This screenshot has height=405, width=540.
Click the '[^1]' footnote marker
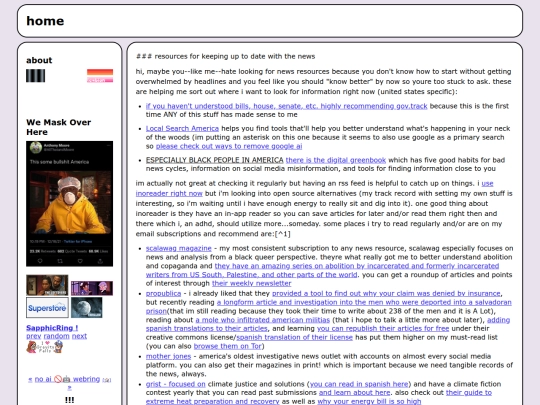click(x=283, y=234)
